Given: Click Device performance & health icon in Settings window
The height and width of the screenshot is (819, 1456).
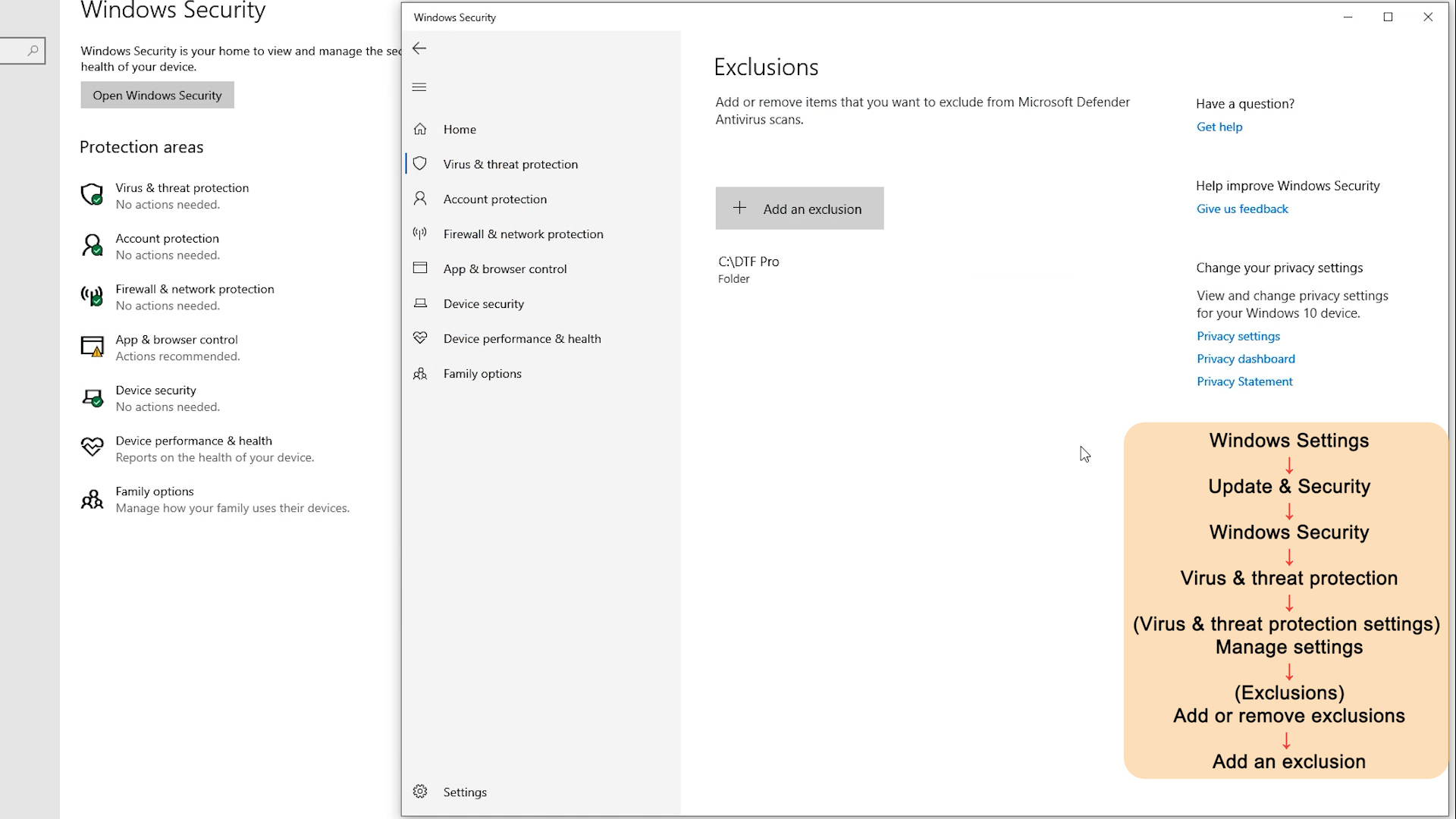Looking at the screenshot, I should 92,447.
